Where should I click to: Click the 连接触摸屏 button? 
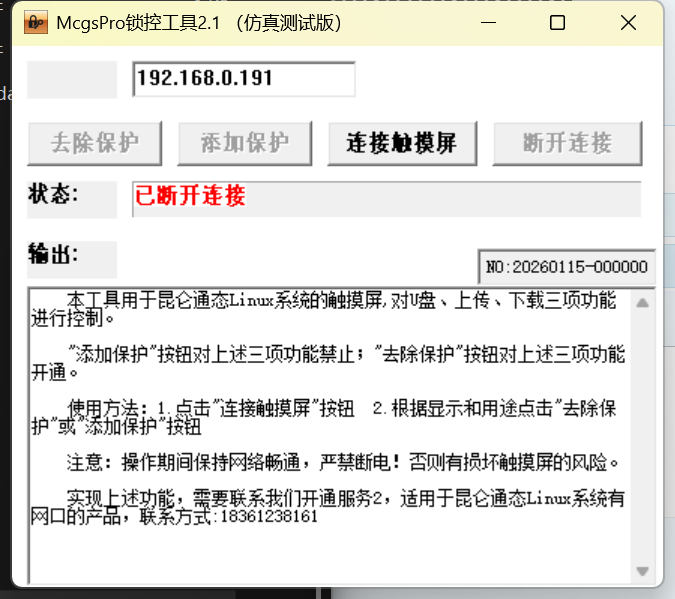click(401, 143)
